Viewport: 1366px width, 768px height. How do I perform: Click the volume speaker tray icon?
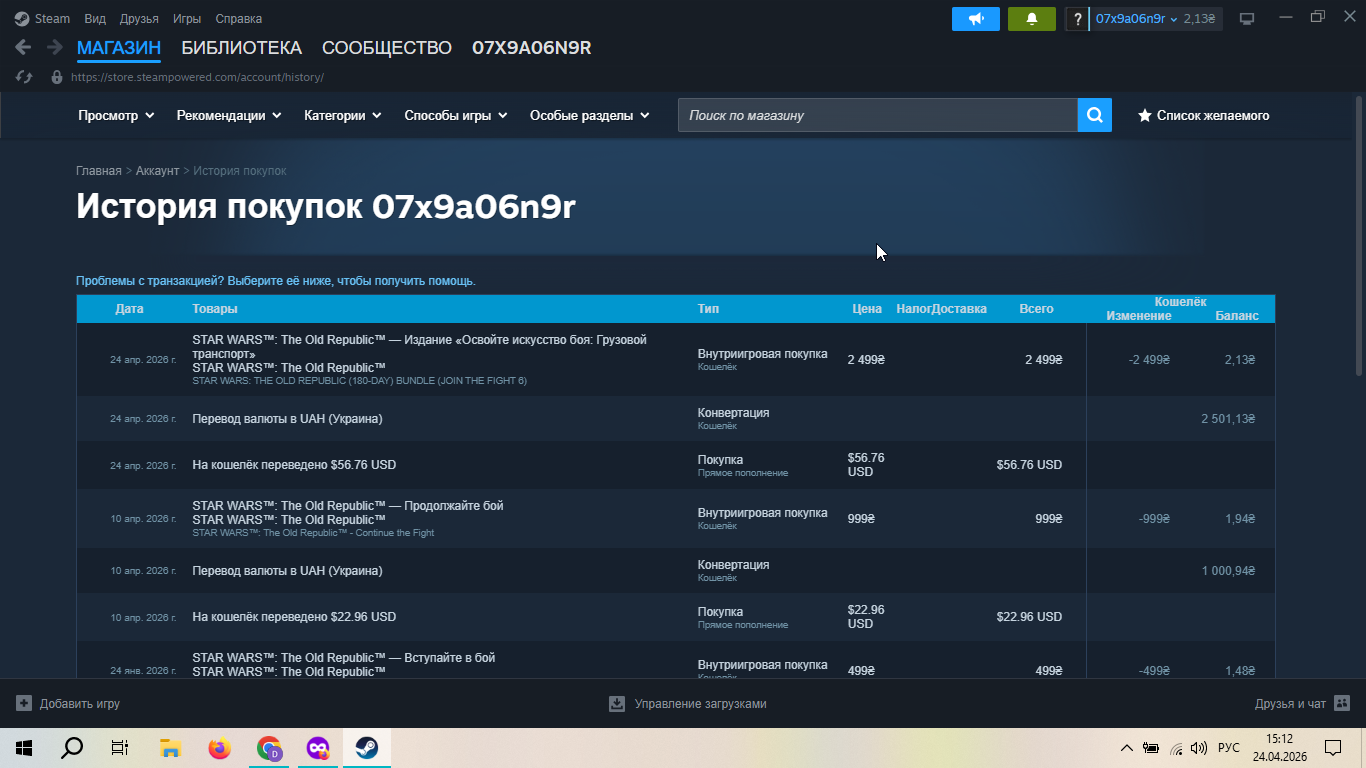point(1199,747)
